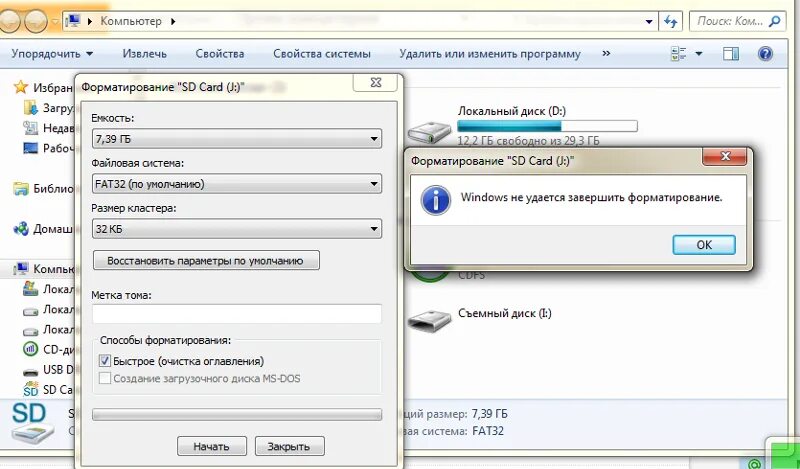
Task: Click the SD Card icon in sidebar
Action: click(31, 389)
